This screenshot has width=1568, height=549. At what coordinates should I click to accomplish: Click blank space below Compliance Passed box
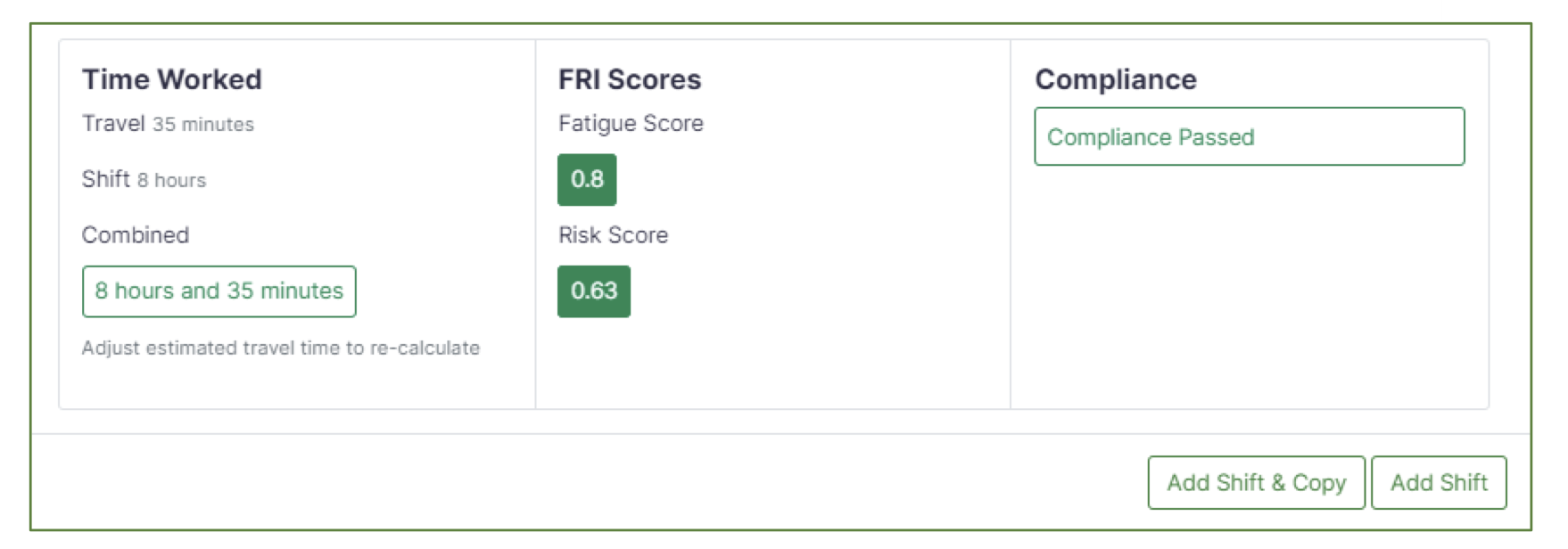1249,285
